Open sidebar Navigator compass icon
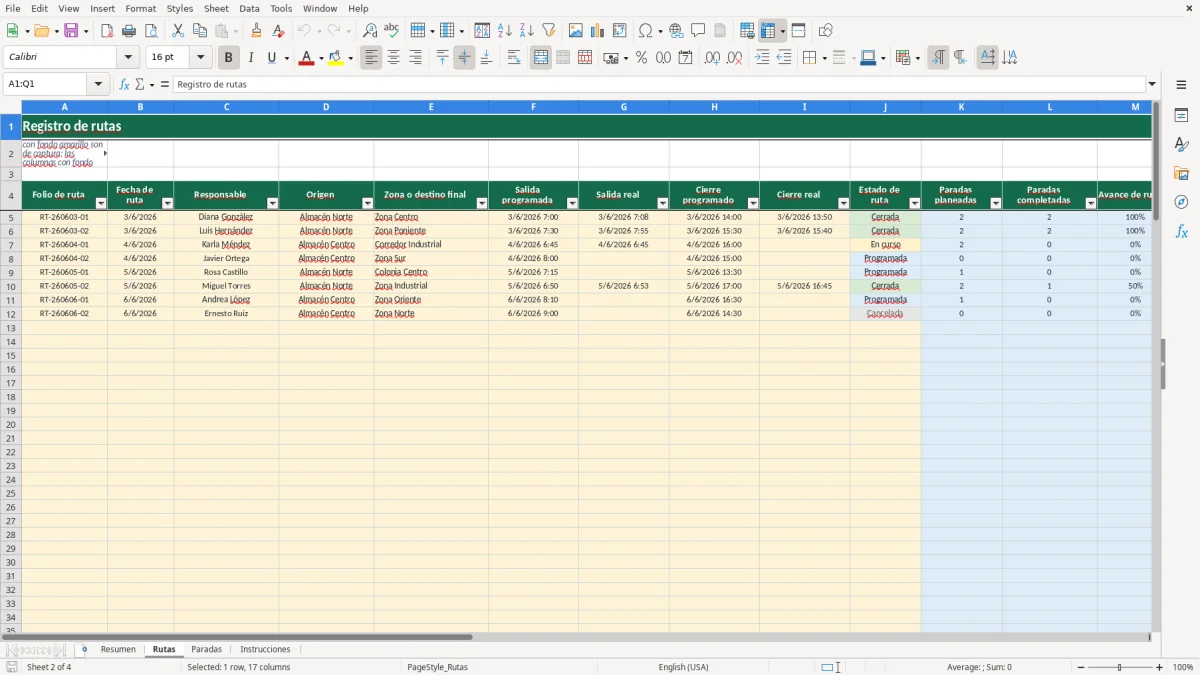 click(x=1181, y=202)
